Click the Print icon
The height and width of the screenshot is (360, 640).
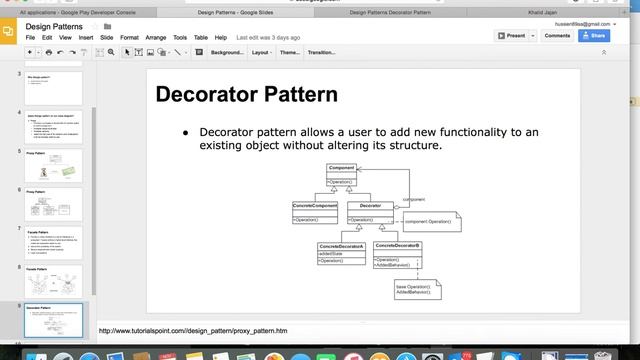tap(49, 52)
